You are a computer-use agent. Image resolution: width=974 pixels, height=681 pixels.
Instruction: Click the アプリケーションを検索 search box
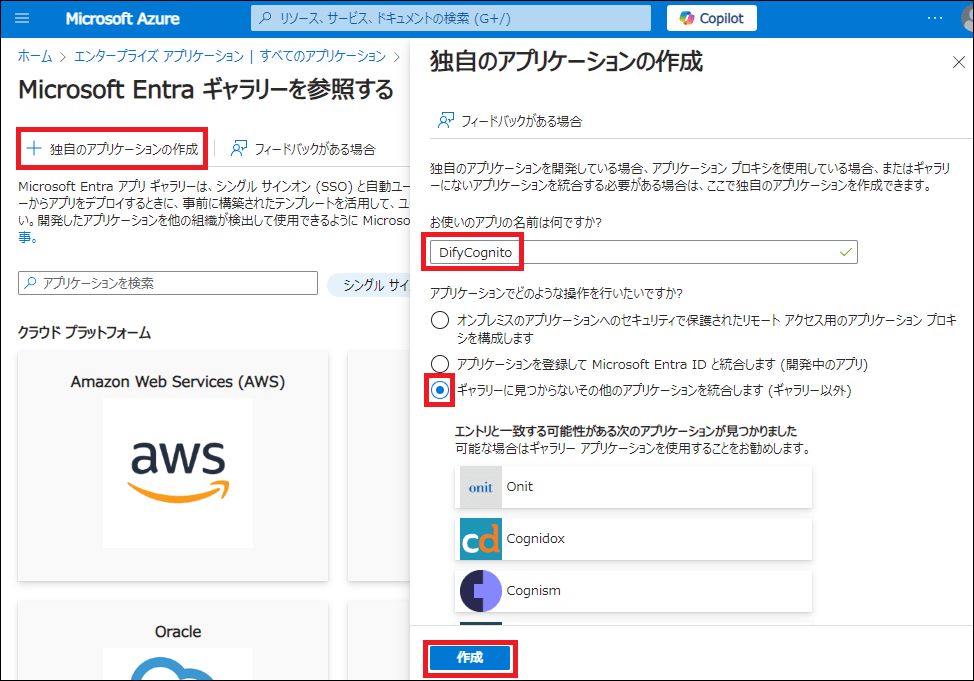(x=168, y=284)
